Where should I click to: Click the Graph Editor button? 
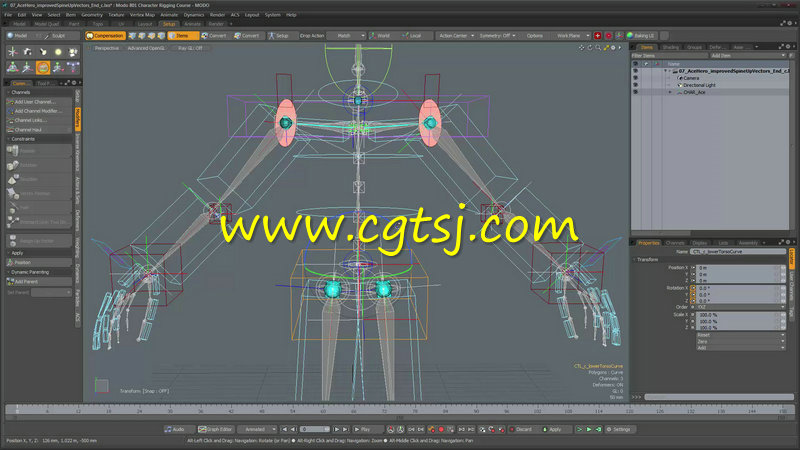pos(215,430)
